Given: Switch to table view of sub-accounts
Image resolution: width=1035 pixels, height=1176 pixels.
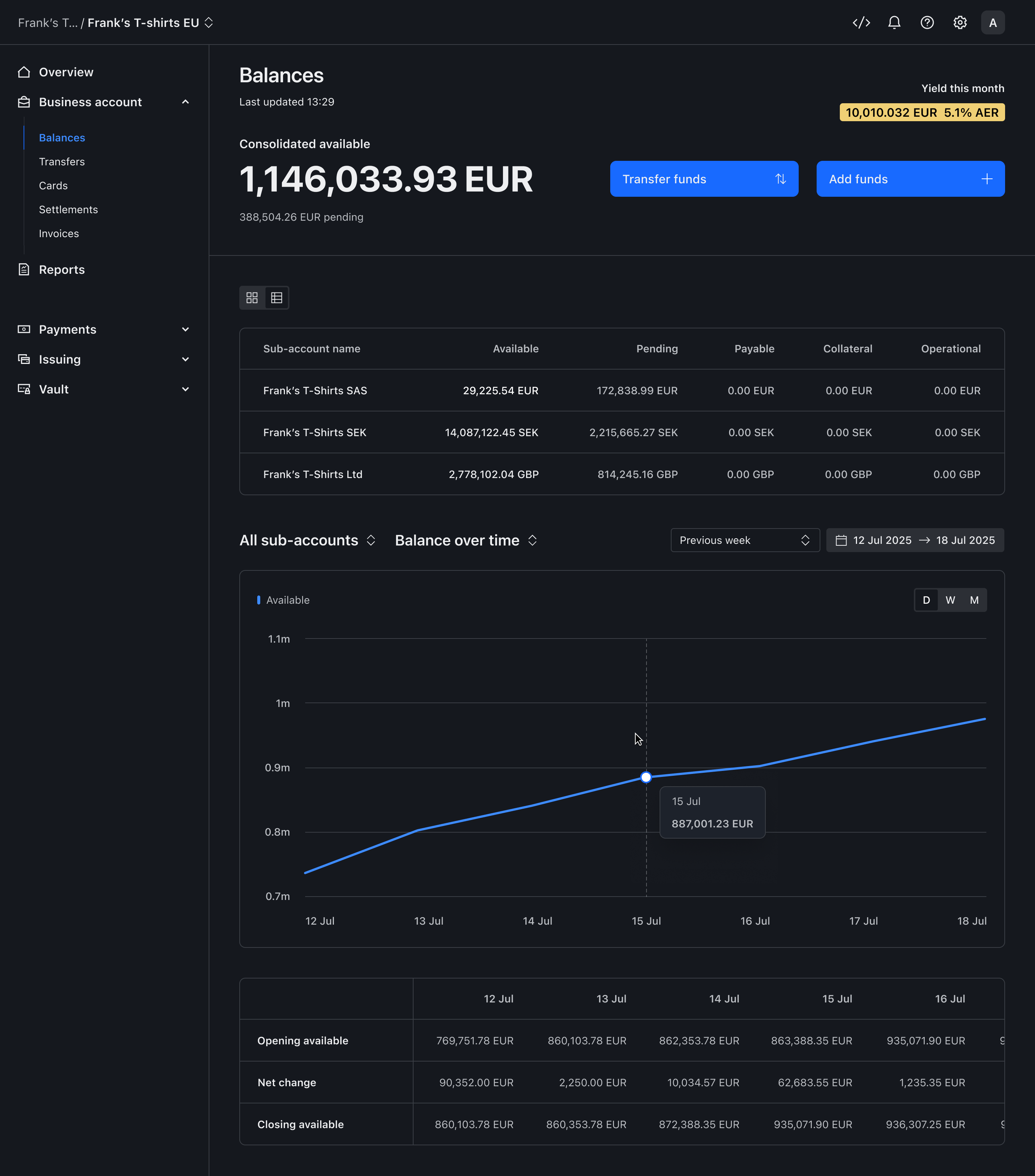Looking at the screenshot, I should coord(277,297).
